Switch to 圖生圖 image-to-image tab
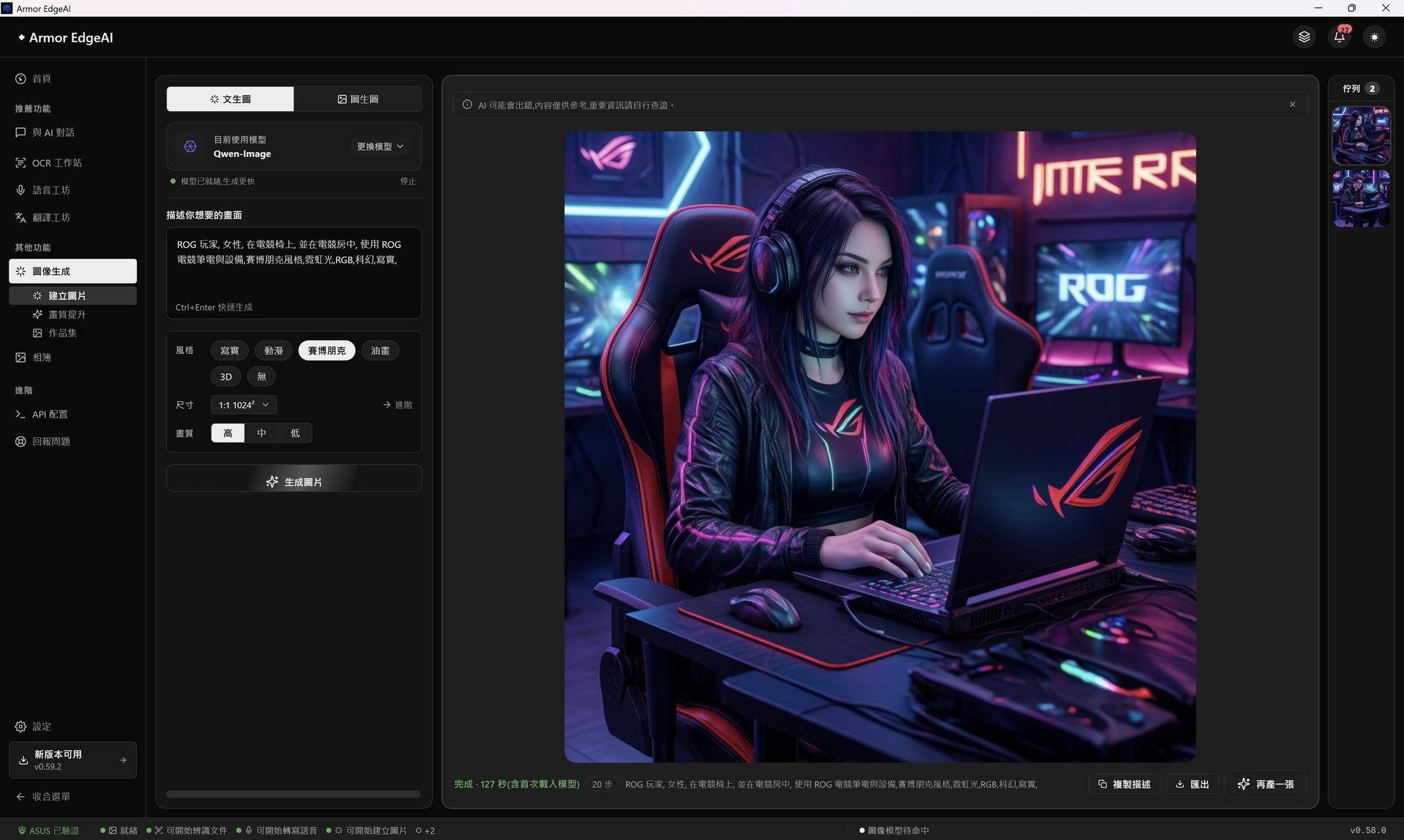This screenshot has width=1404, height=840. tap(358, 99)
